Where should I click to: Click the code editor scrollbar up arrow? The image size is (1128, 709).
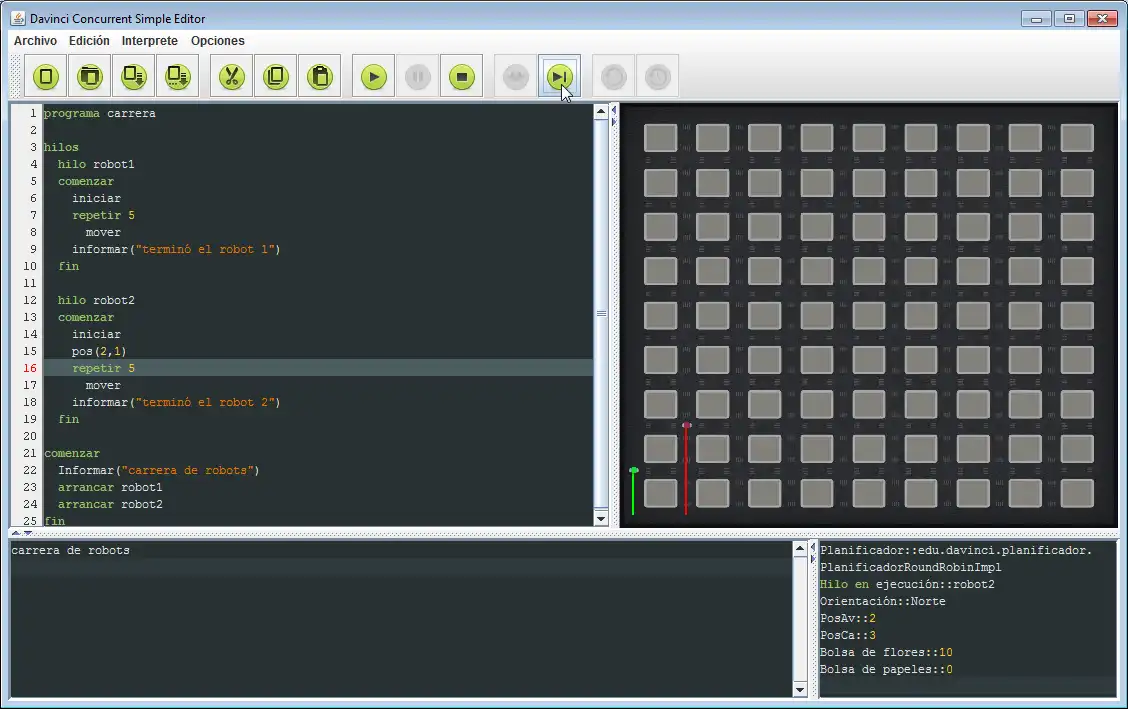[x=601, y=112]
